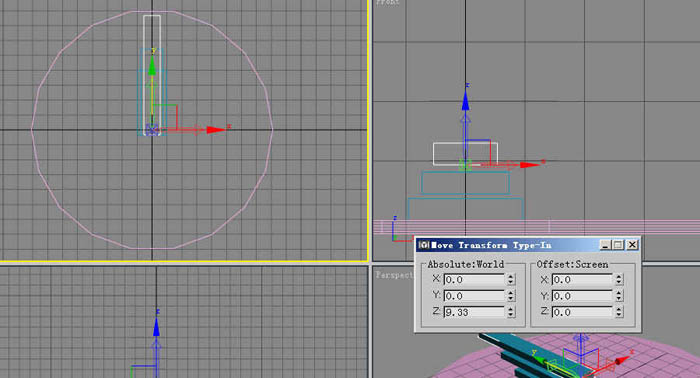Maximize the Move Transform Type-In dialog
700x378 pixels.
click(618, 245)
